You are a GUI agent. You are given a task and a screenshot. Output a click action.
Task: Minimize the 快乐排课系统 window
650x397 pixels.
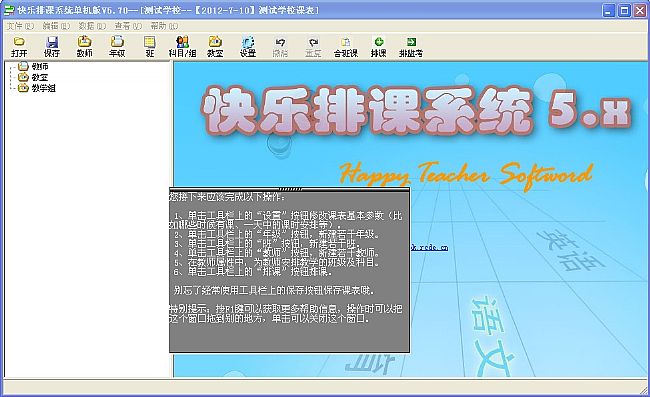point(609,10)
